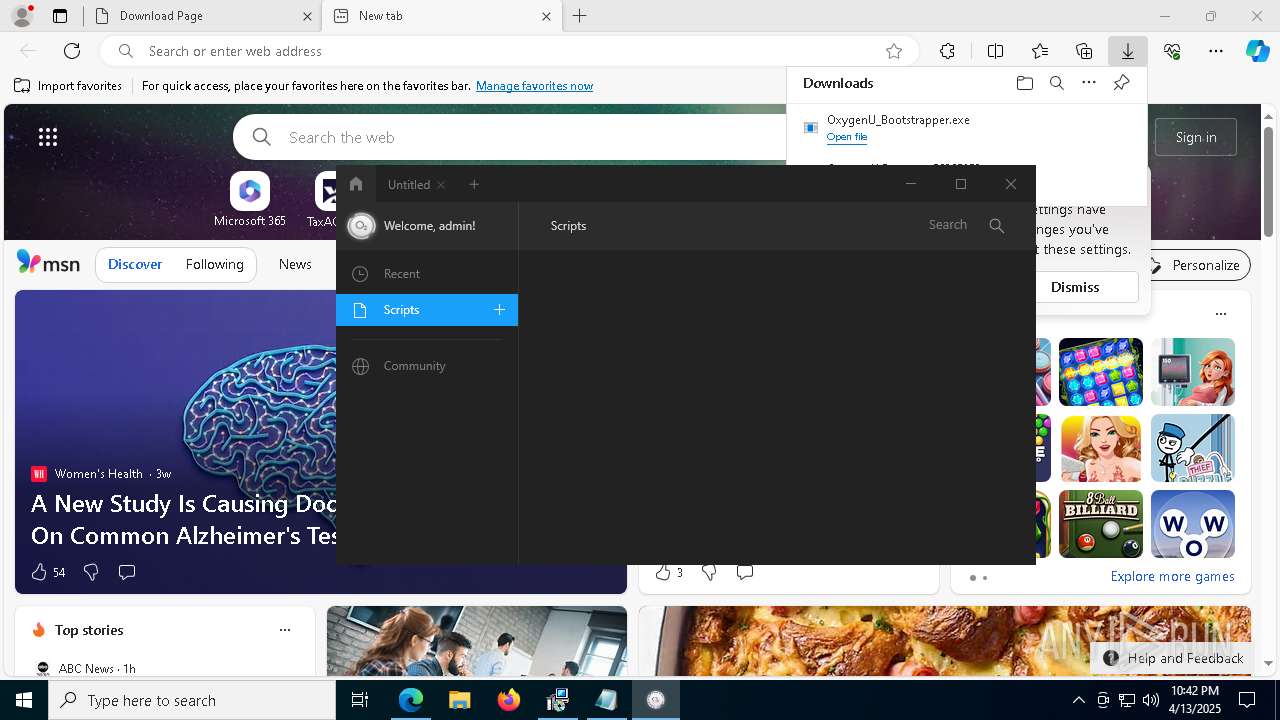Click Personalize on the MSN feed
The width and height of the screenshot is (1280, 720).
click(x=1195, y=265)
